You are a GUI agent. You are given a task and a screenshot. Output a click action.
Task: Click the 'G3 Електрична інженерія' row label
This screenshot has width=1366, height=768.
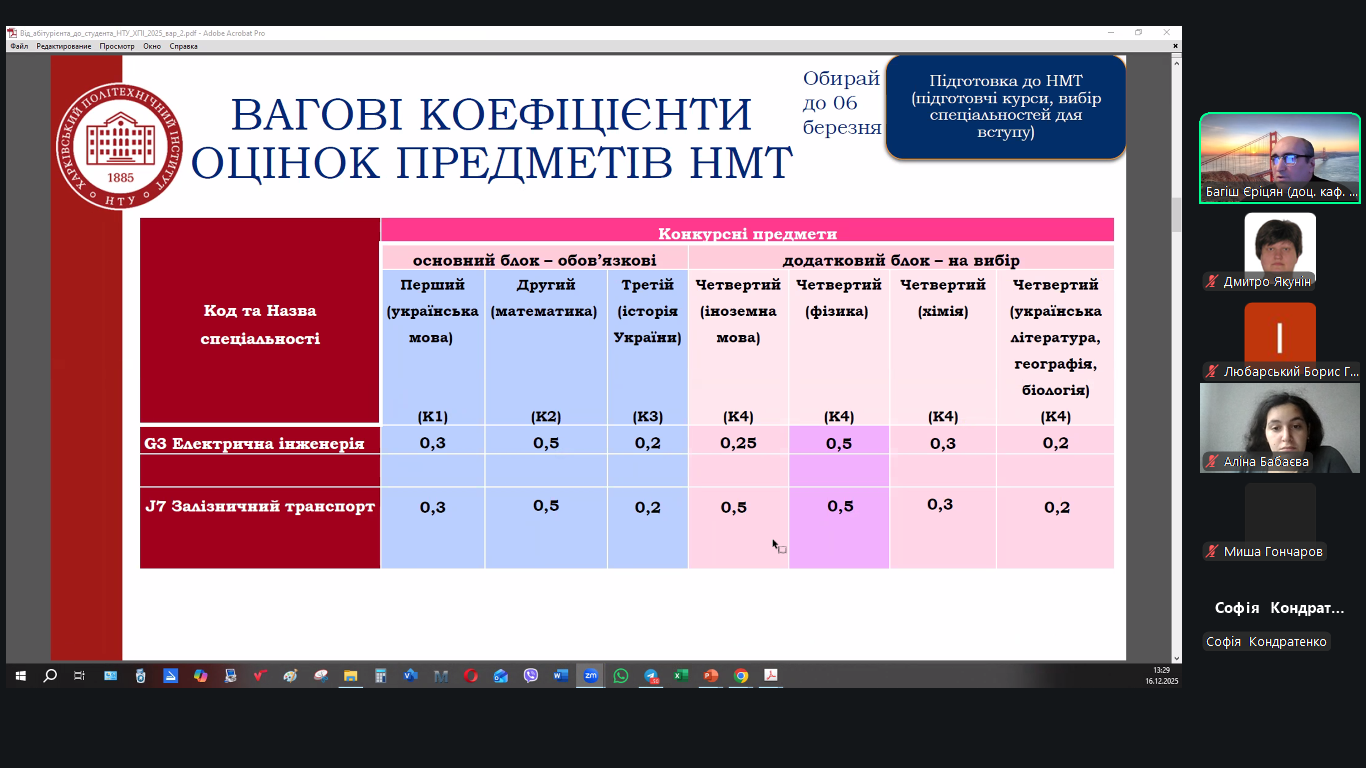254,443
